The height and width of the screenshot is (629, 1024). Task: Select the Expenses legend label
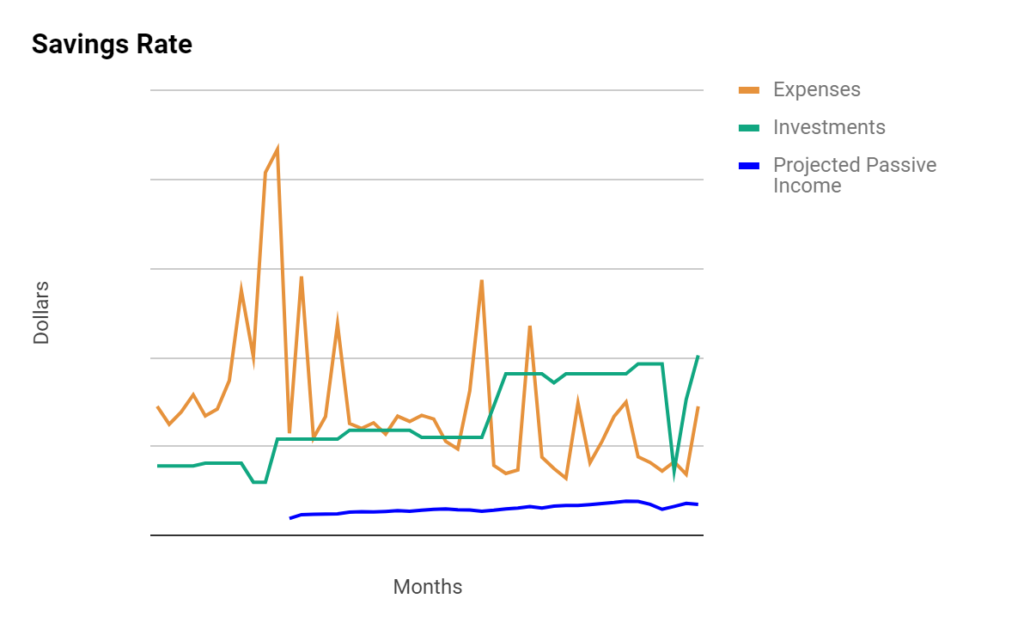[816, 89]
